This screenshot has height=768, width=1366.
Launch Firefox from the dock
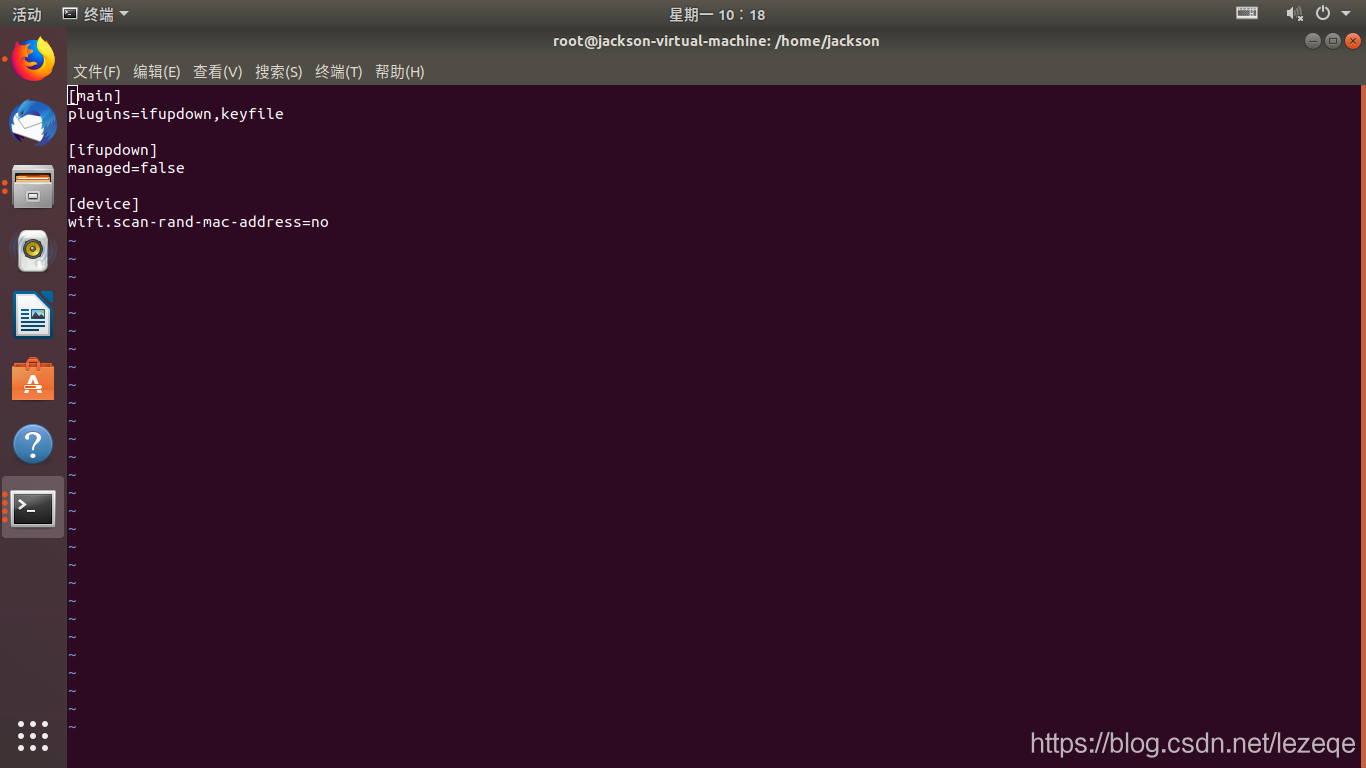(x=33, y=60)
